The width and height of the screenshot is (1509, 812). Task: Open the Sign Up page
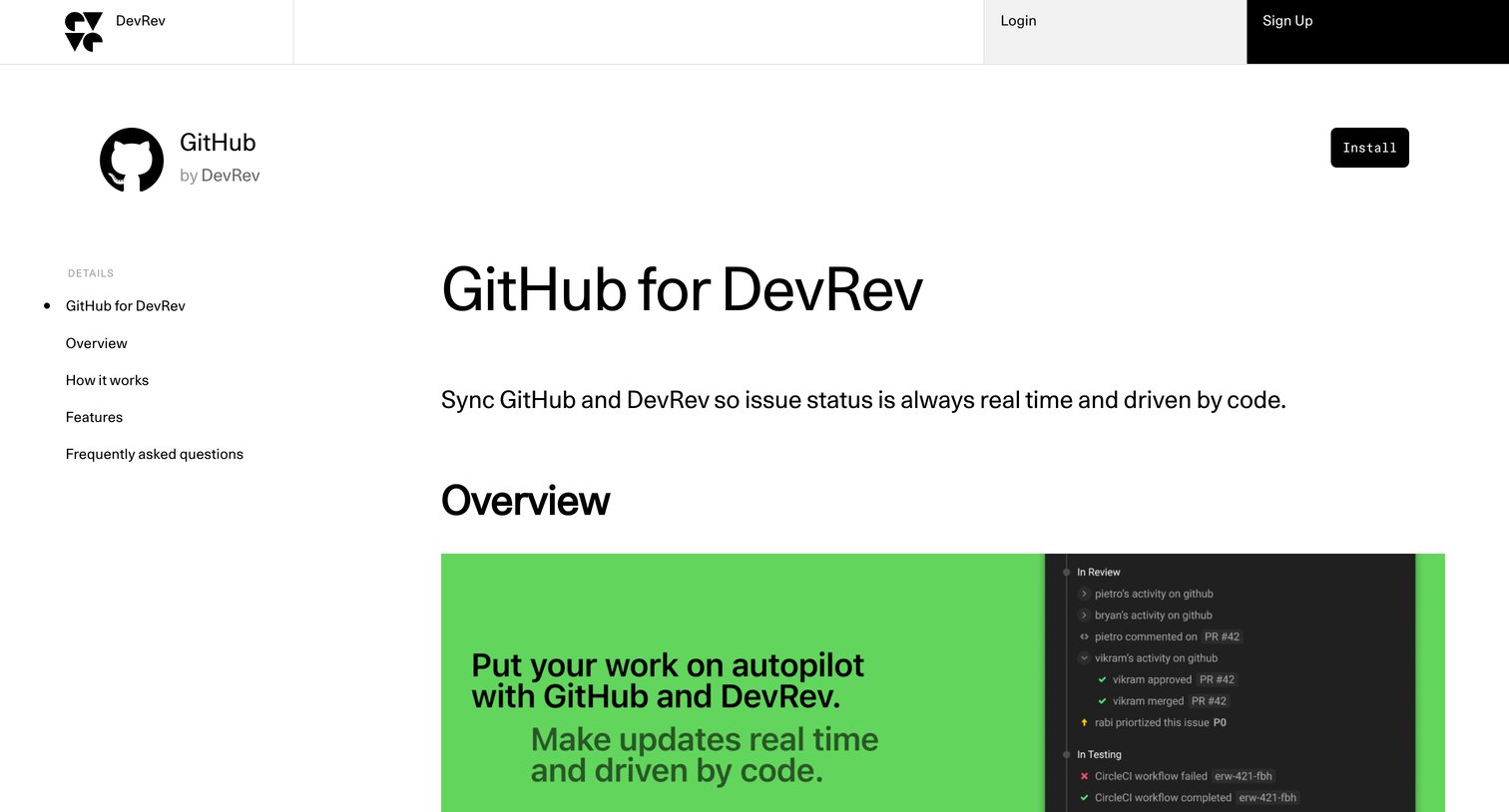coord(1377,32)
